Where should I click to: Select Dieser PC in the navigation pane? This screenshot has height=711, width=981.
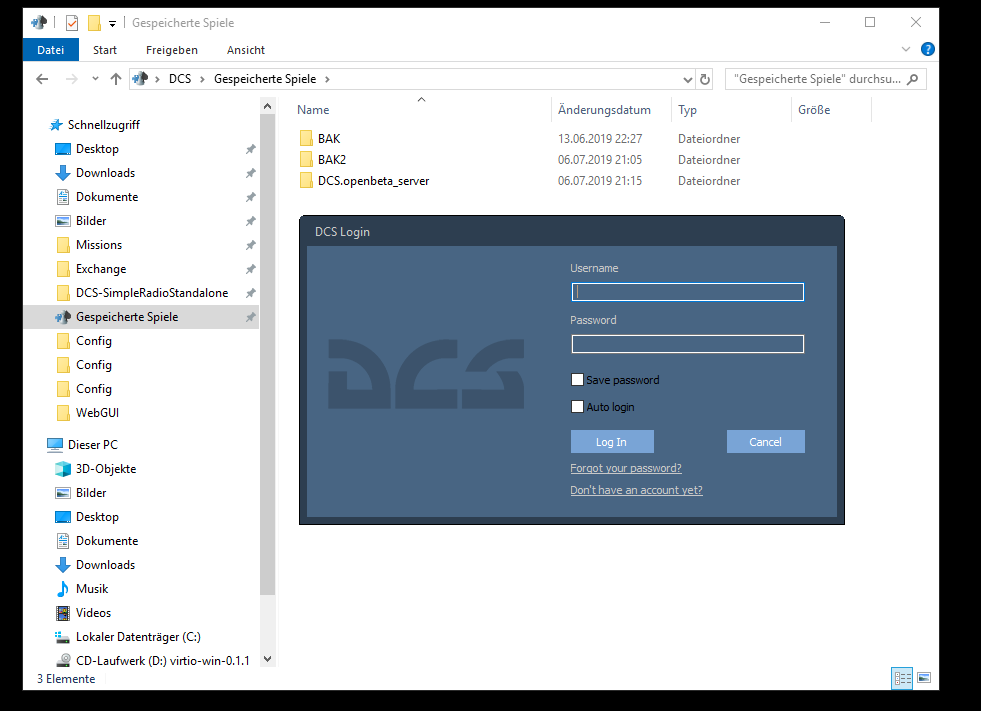(x=93, y=445)
